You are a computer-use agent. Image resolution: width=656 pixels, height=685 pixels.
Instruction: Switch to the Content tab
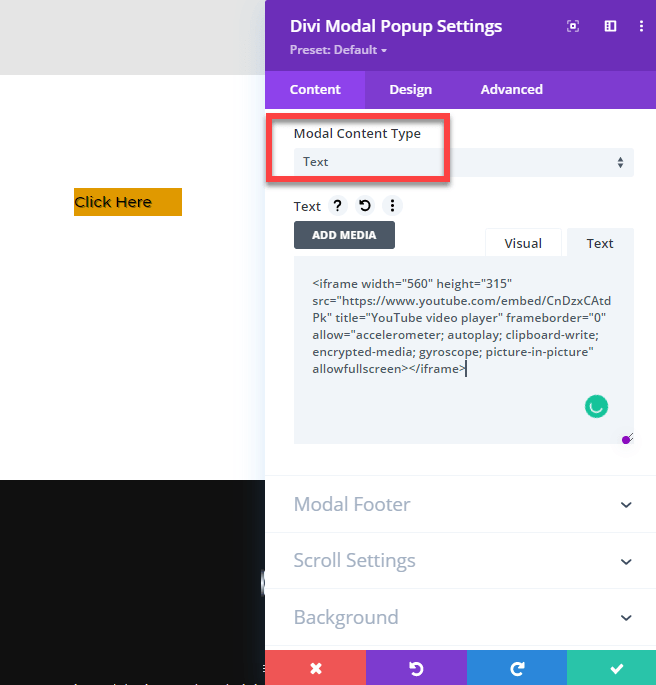pos(315,90)
